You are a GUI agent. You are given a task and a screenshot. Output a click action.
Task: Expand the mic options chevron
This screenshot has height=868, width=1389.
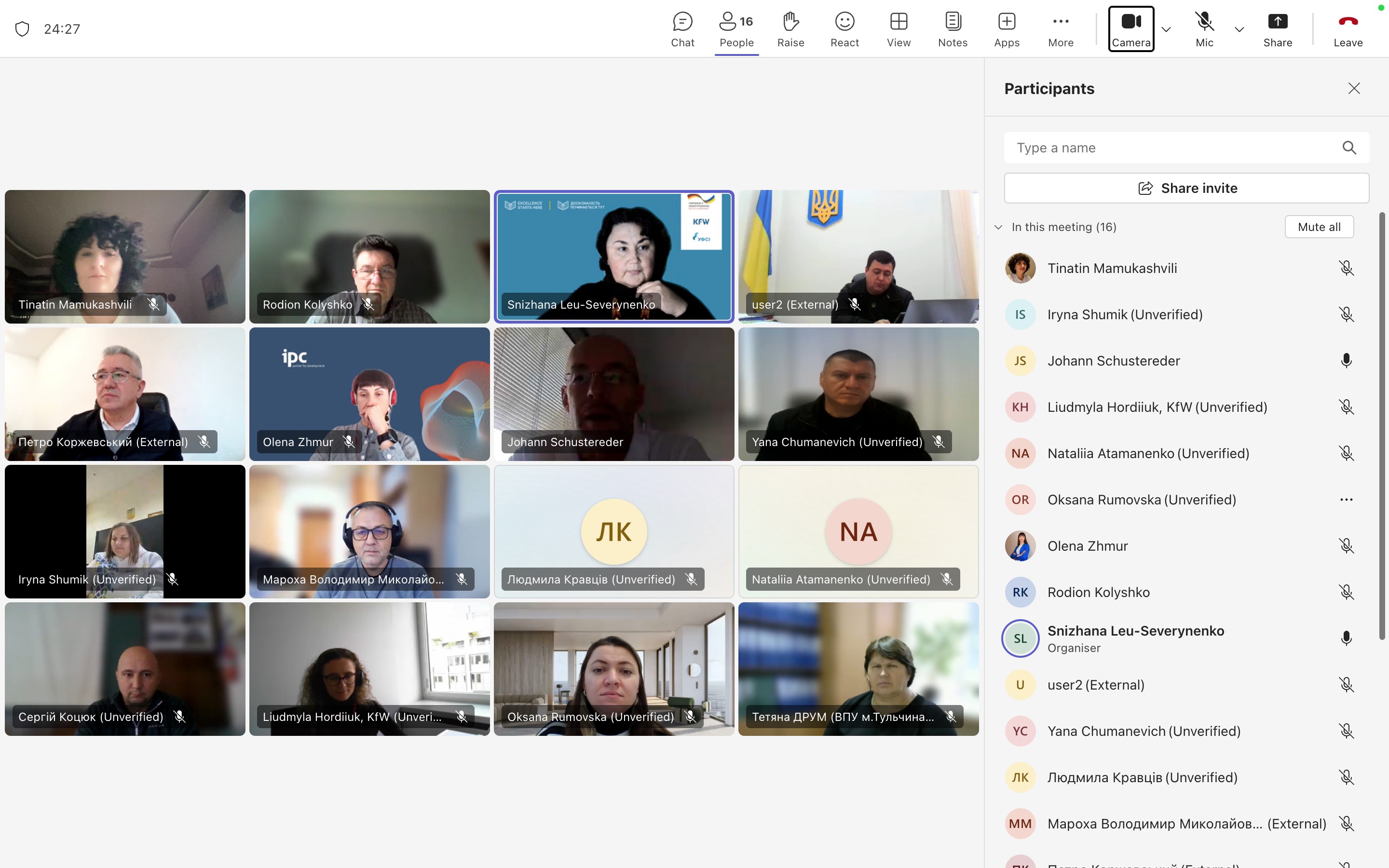tap(1239, 29)
